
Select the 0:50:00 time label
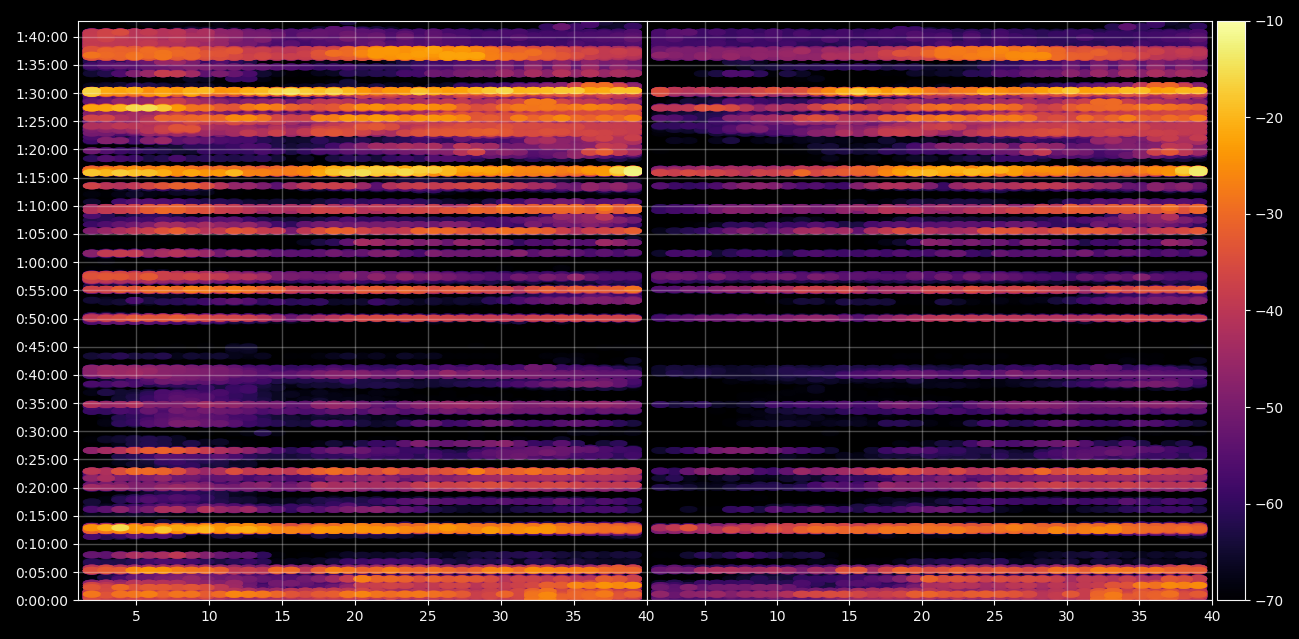[42, 319]
